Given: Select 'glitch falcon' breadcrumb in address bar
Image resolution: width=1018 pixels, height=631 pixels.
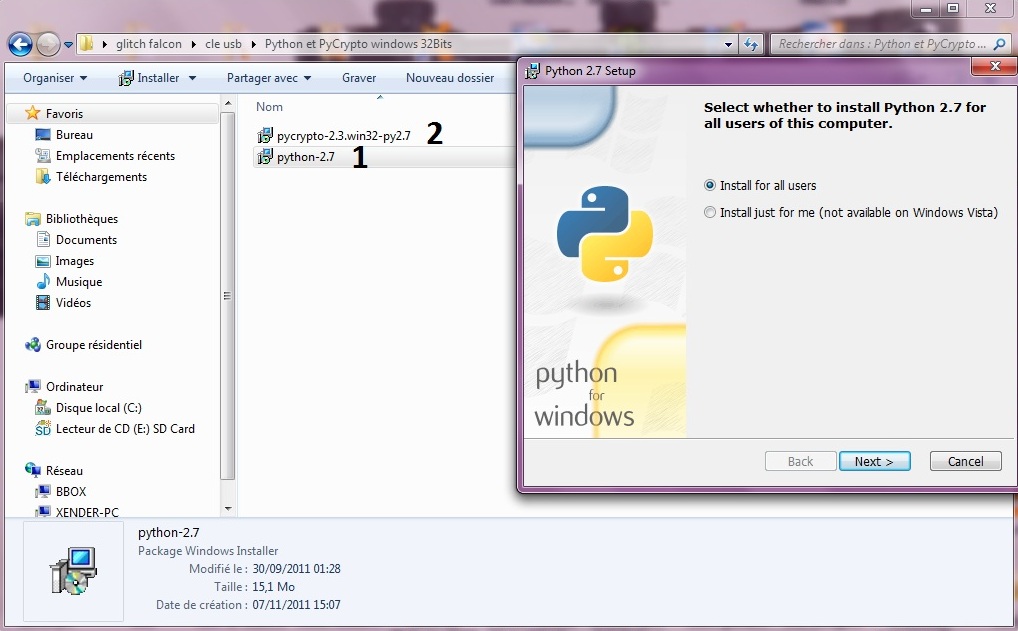Looking at the screenshot, I should (149, 44).
